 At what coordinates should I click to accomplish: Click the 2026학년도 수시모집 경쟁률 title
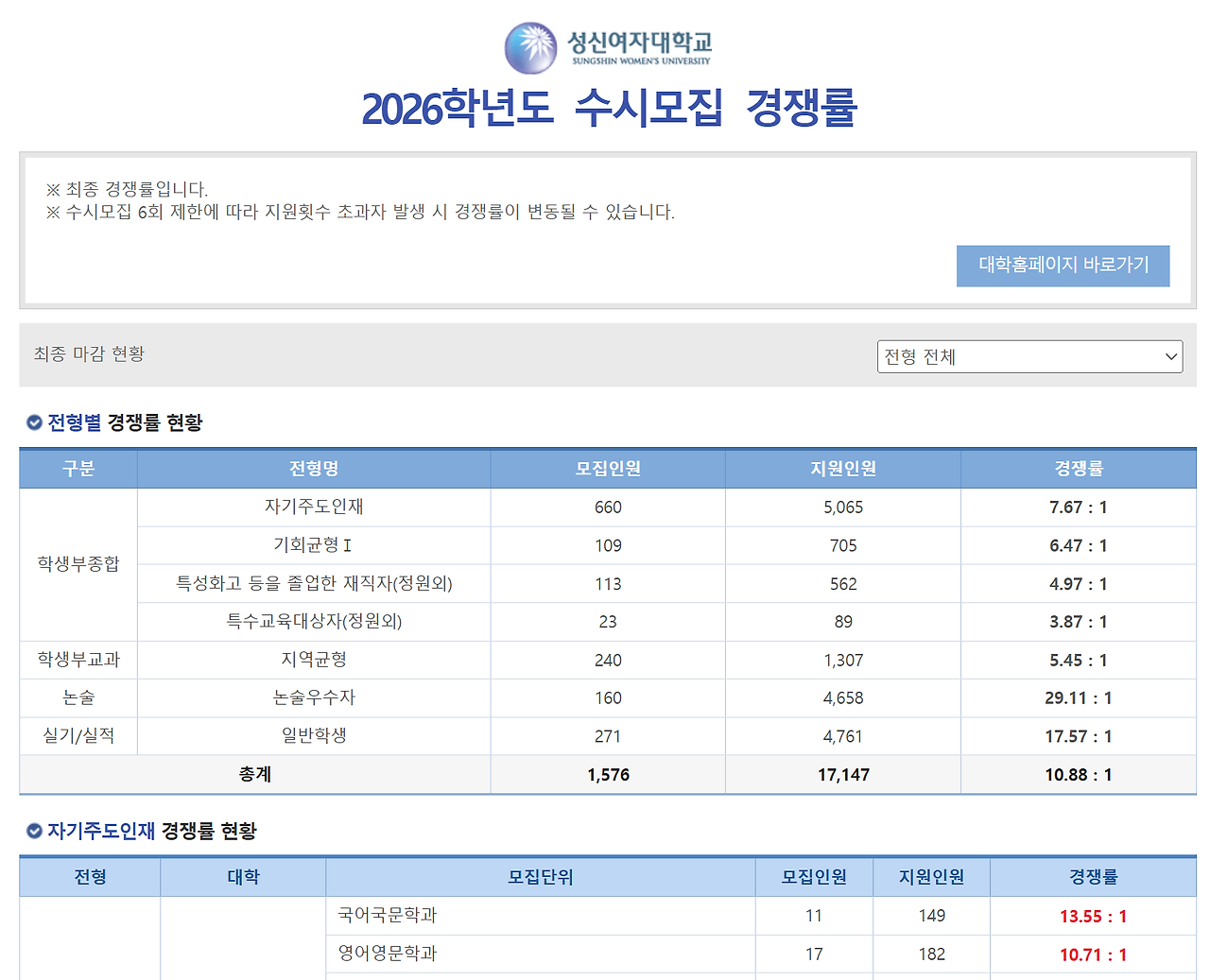(x=609, y=108)
